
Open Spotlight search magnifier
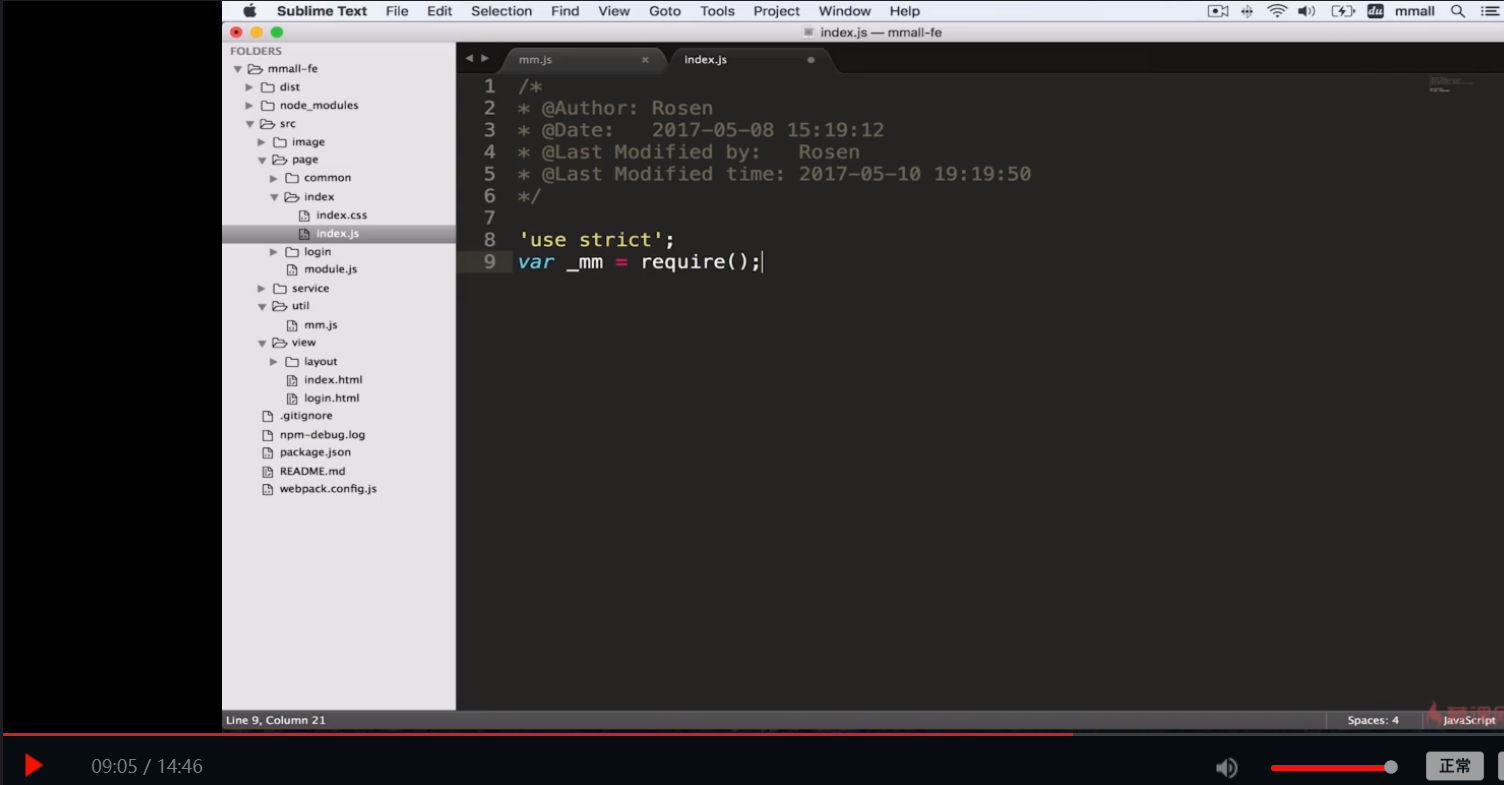pyautogui.click(x=1458, y=11)
